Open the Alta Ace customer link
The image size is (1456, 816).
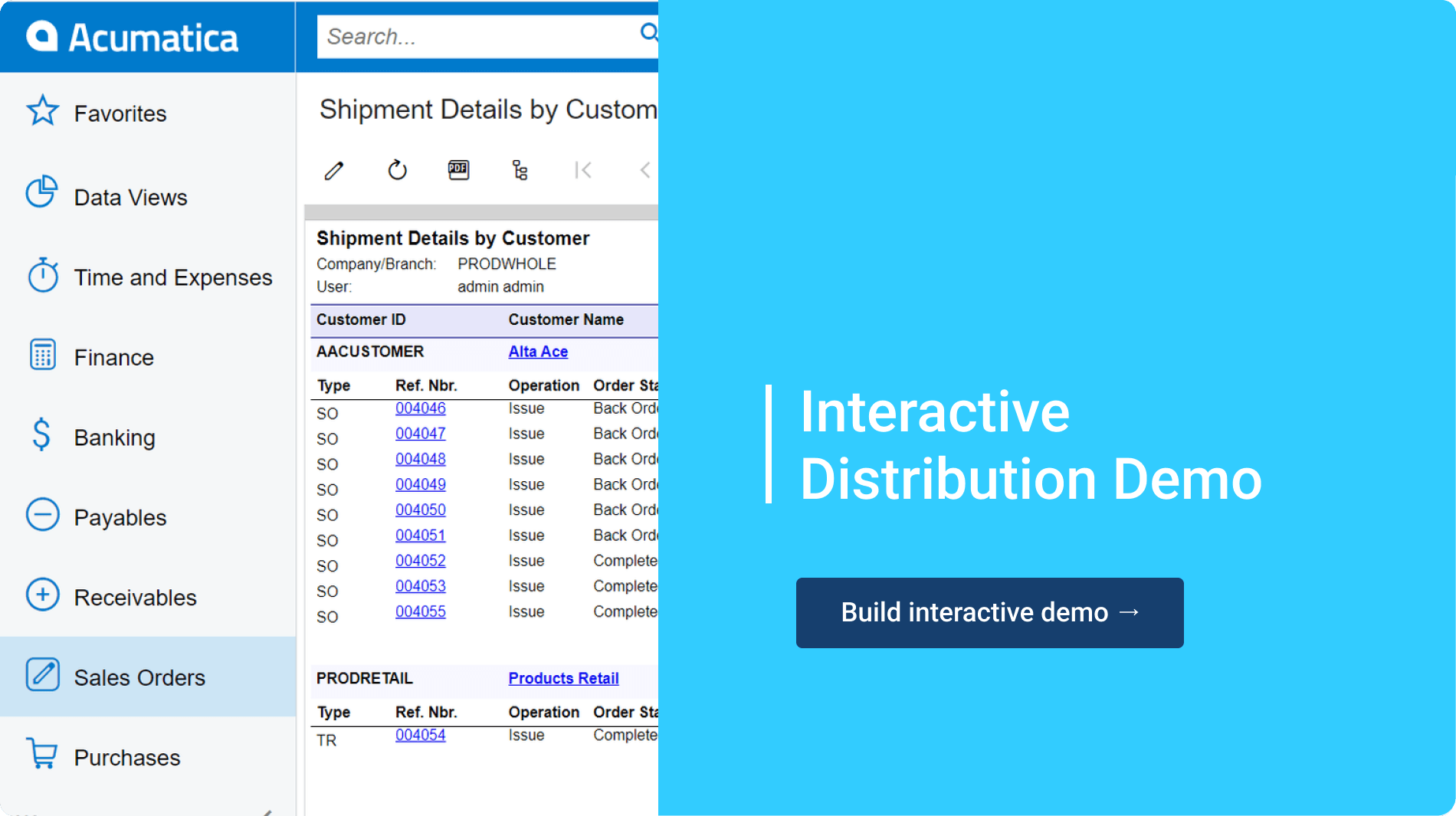538,352
